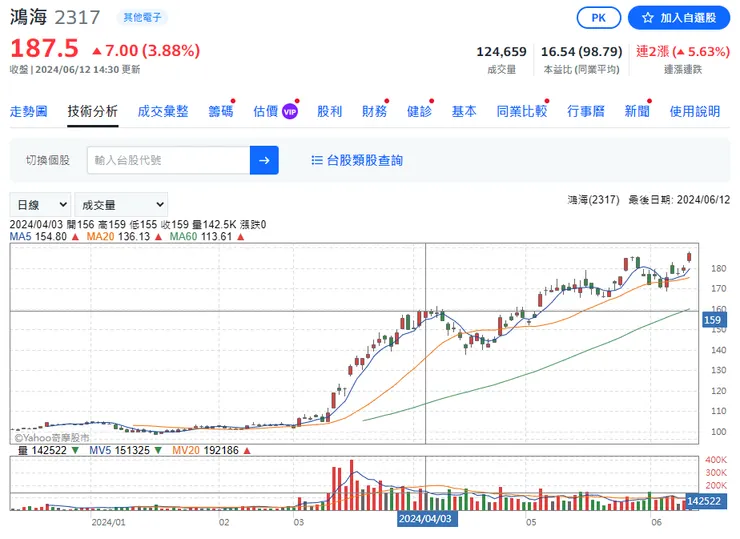Viewport: 740px width, 539px height.
Task: Click the 加入自選股 button
Action: pyautogui.click(x=679, y=18)
